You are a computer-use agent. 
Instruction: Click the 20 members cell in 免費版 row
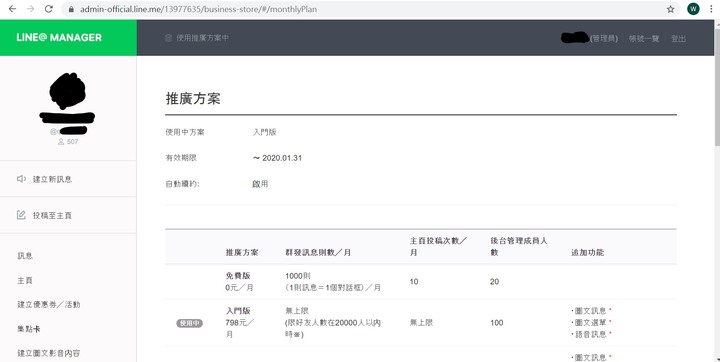click(x=494, y=282)
